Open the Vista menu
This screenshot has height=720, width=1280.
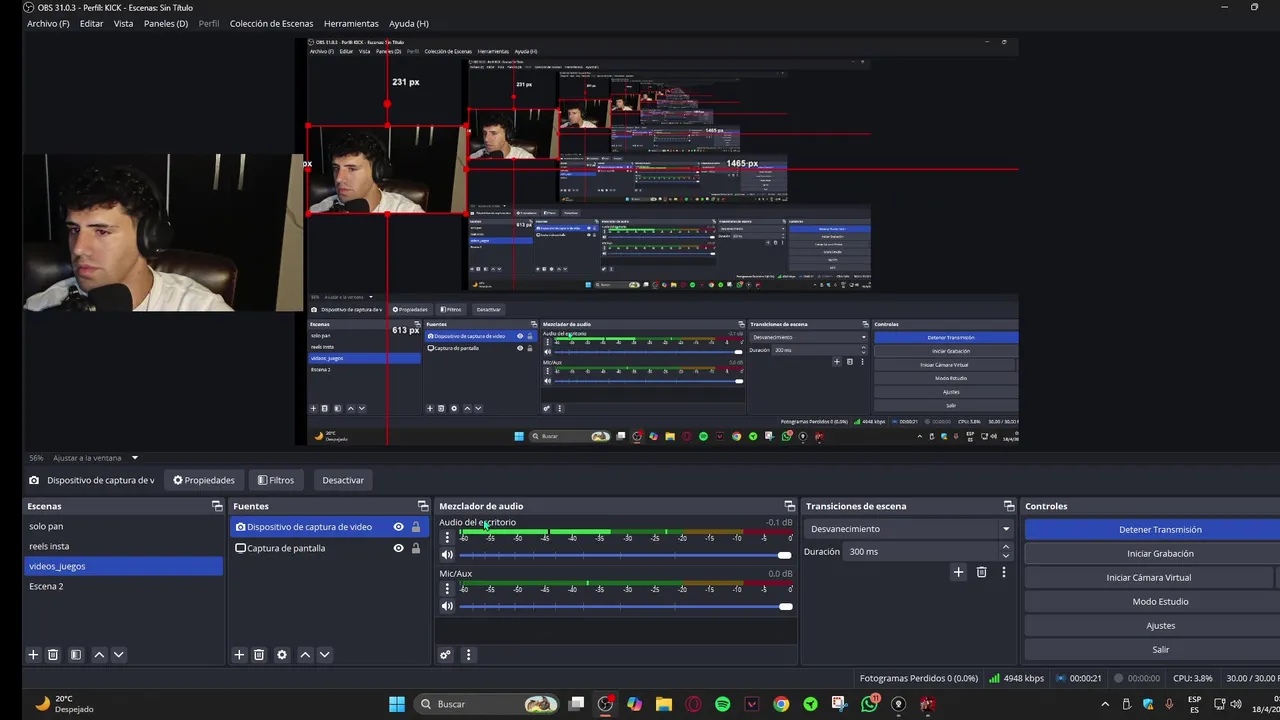coord(123,23)
